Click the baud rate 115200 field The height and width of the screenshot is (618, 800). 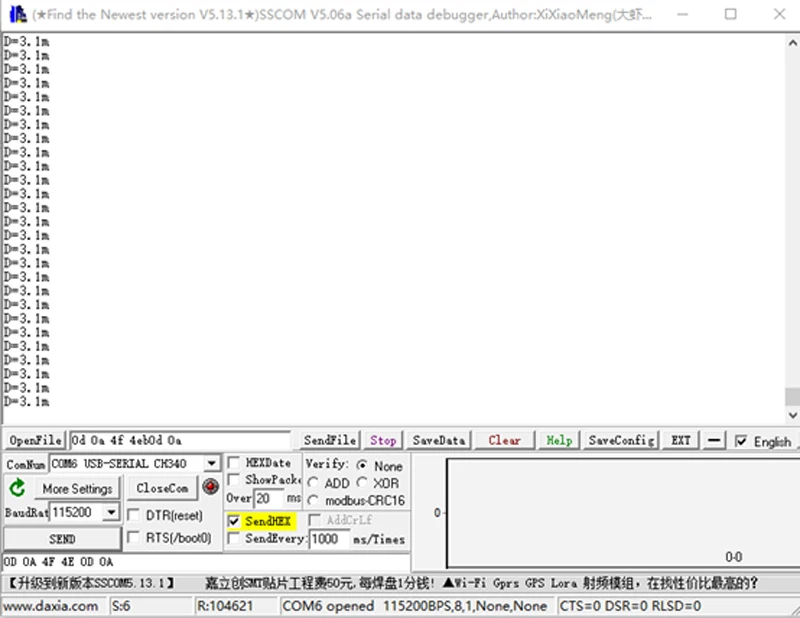click(x=77, y=511)
